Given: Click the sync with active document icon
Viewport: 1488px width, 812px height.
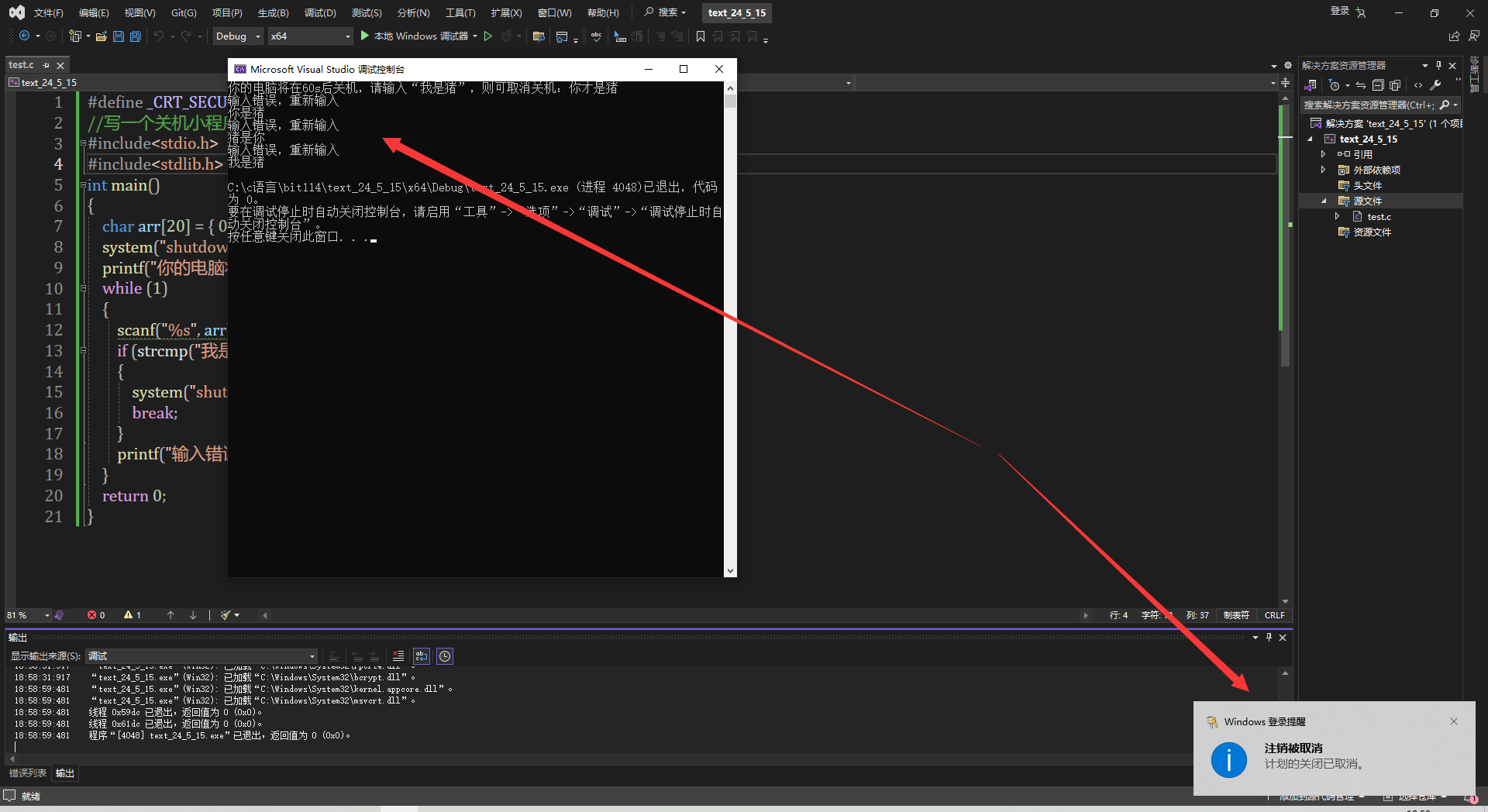Looking at the screenshot, I should pyautogui.click(x=1361, y=85).
